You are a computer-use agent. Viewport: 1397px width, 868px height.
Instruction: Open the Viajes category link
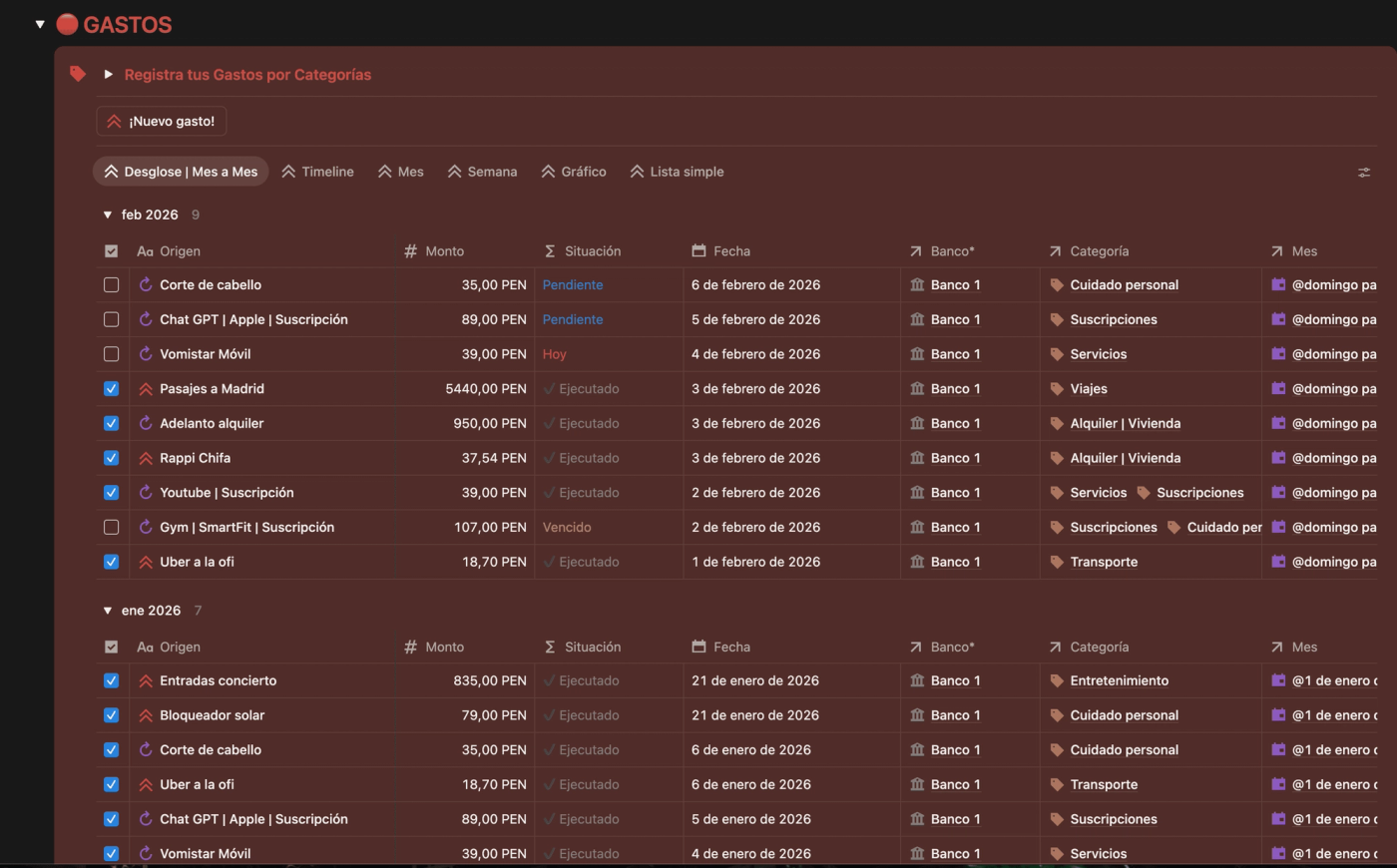tap(1089, 389)
